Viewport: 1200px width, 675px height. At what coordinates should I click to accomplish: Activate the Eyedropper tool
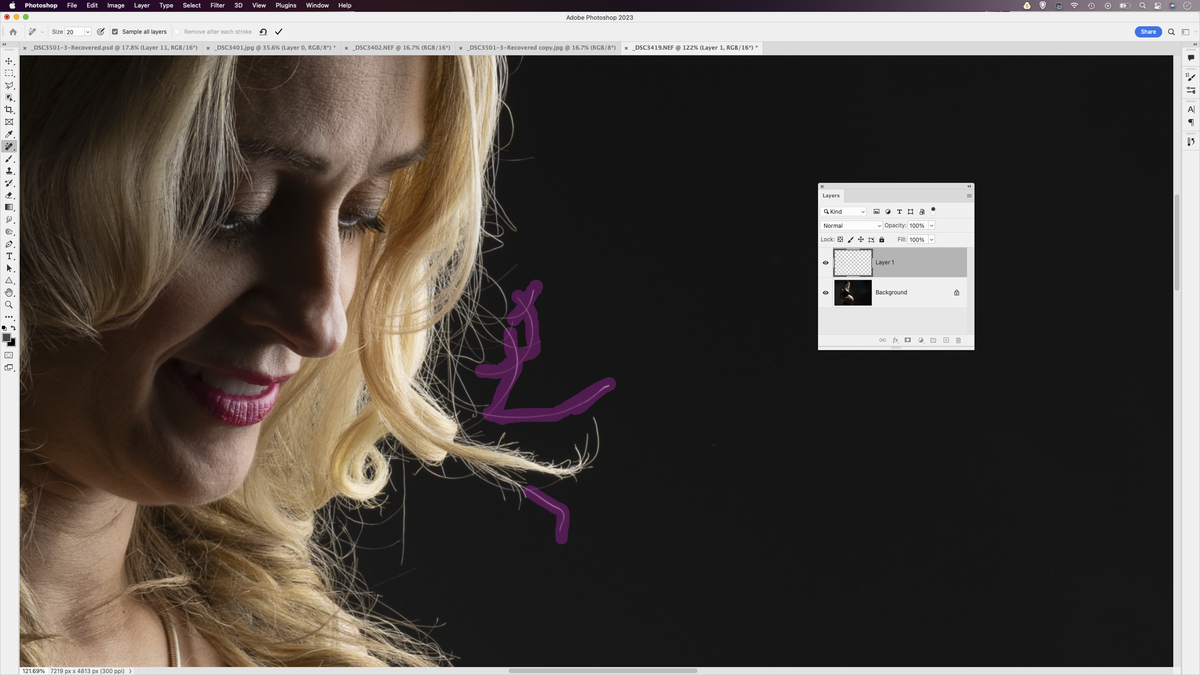9,133
